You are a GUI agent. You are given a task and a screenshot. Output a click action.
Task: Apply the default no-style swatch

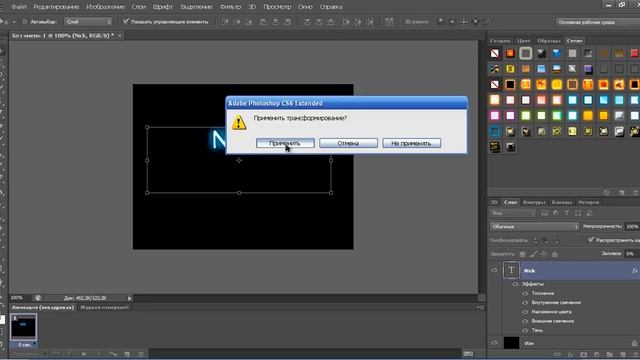tap(495, 53)
